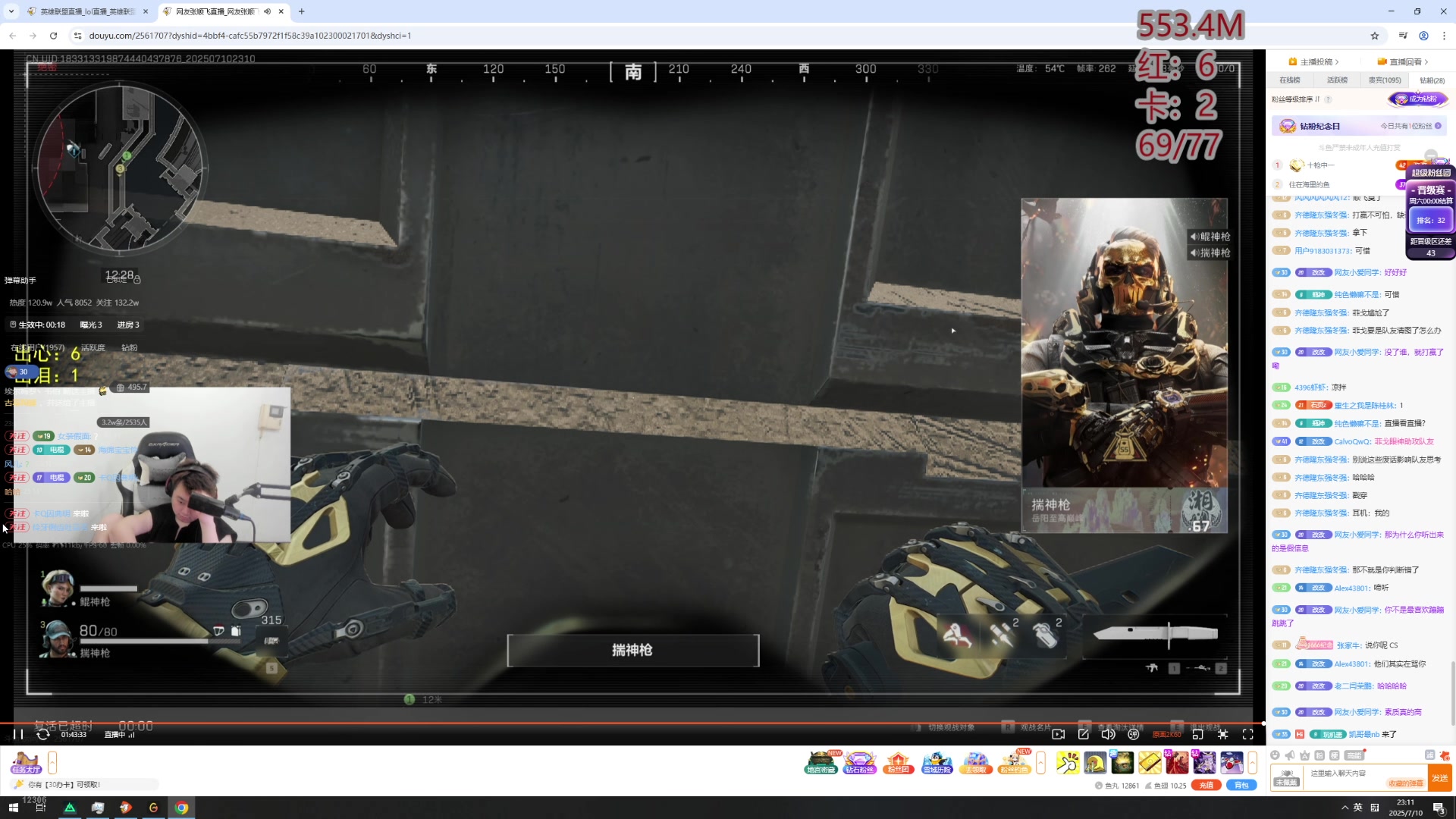This screenshot has width=1456, height=819.
Task: Open the Windows Start menu
Action: point(13,808)
